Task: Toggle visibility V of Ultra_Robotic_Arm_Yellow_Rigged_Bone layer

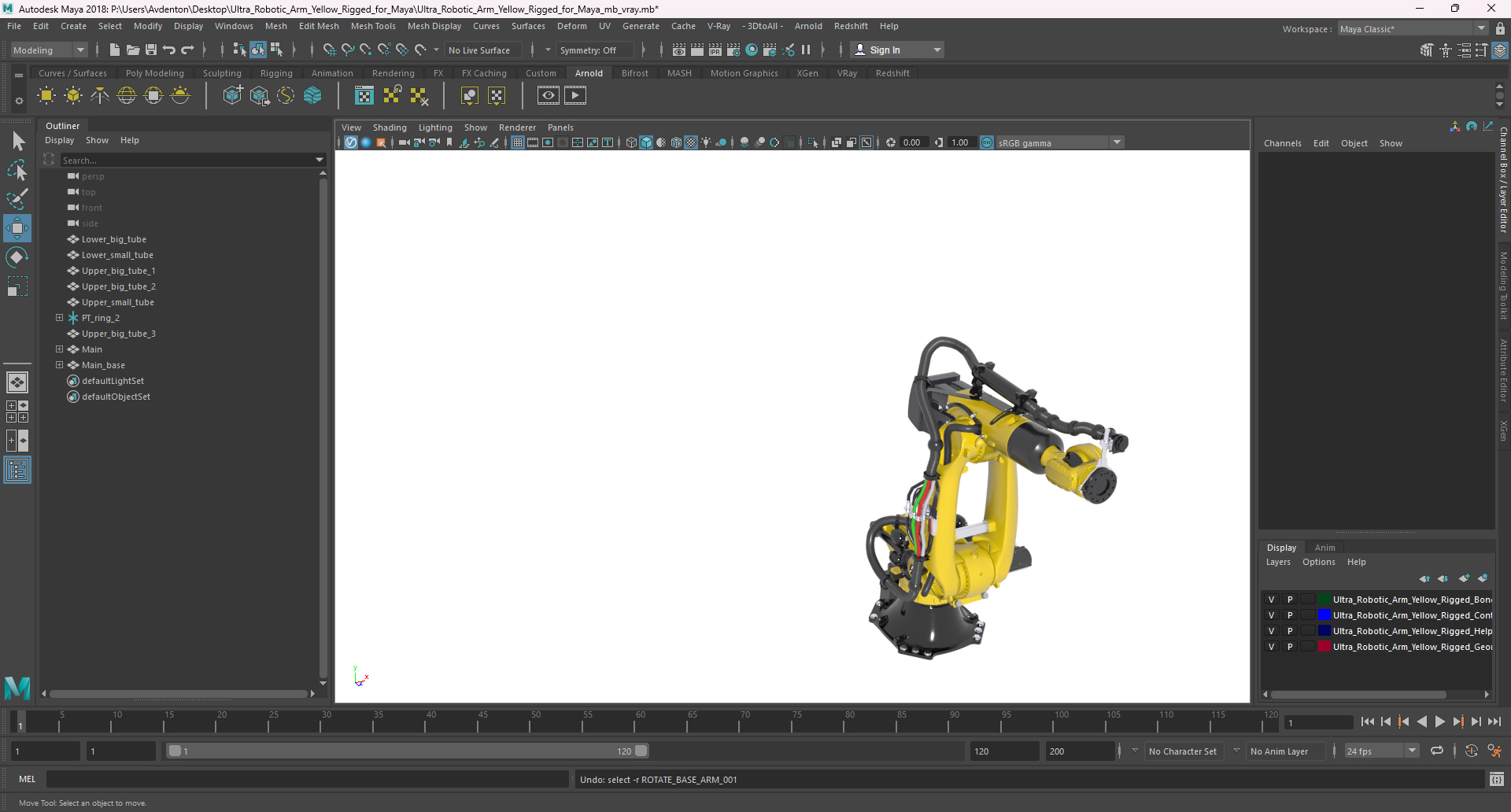Action: (x=1271, y=600)
